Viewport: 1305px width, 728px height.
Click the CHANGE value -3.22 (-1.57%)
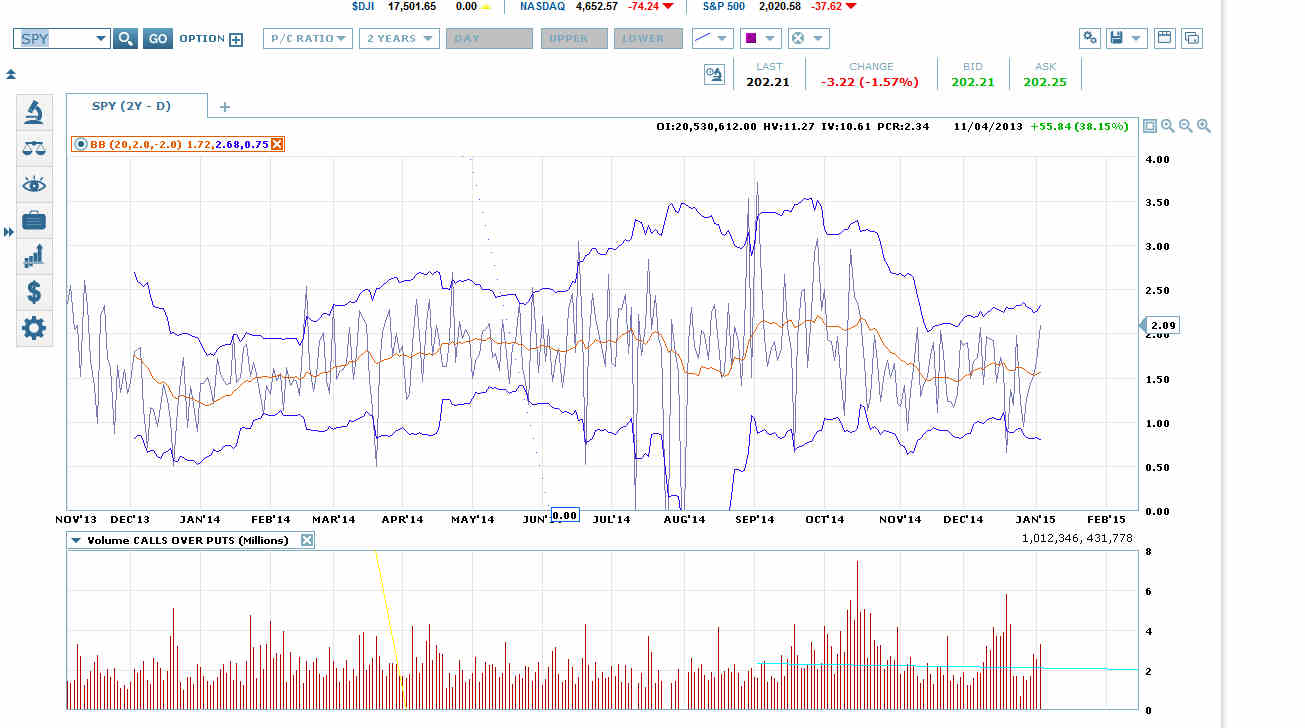869,82
